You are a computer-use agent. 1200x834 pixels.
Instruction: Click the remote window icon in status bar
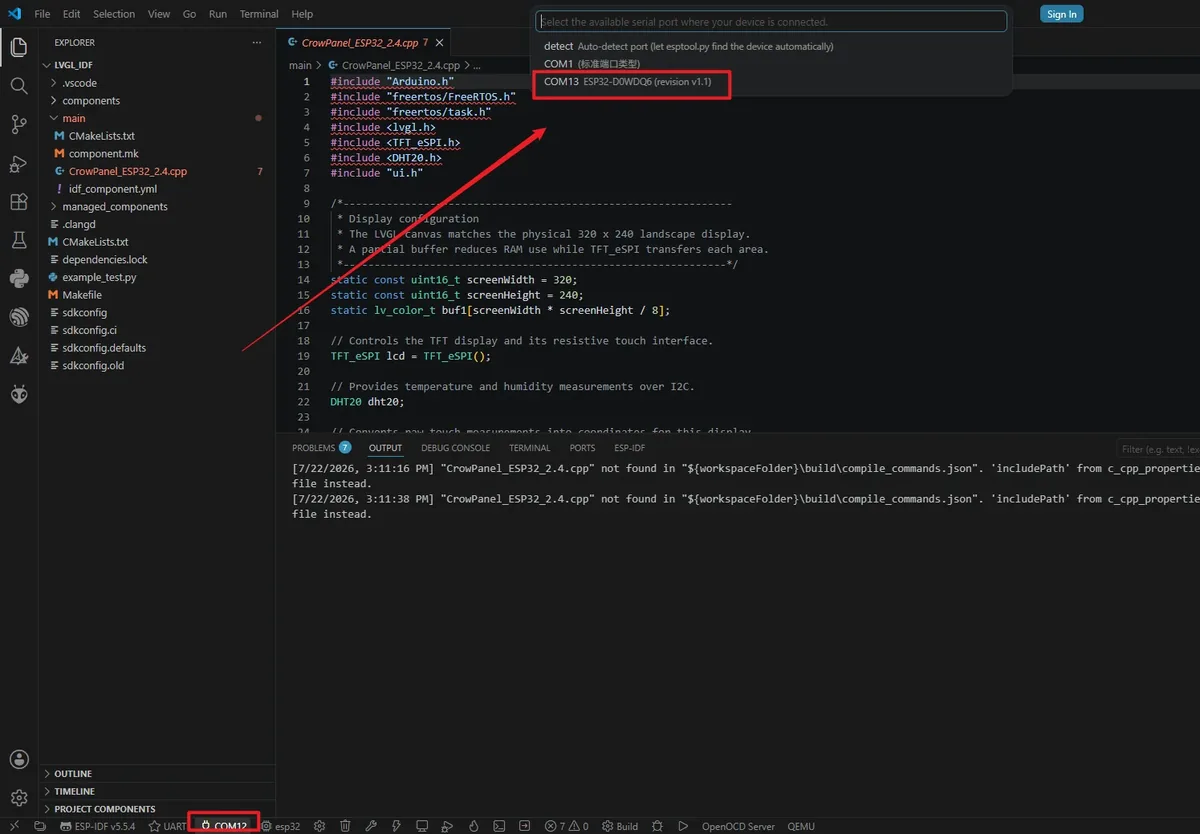[x=14, y=826]
